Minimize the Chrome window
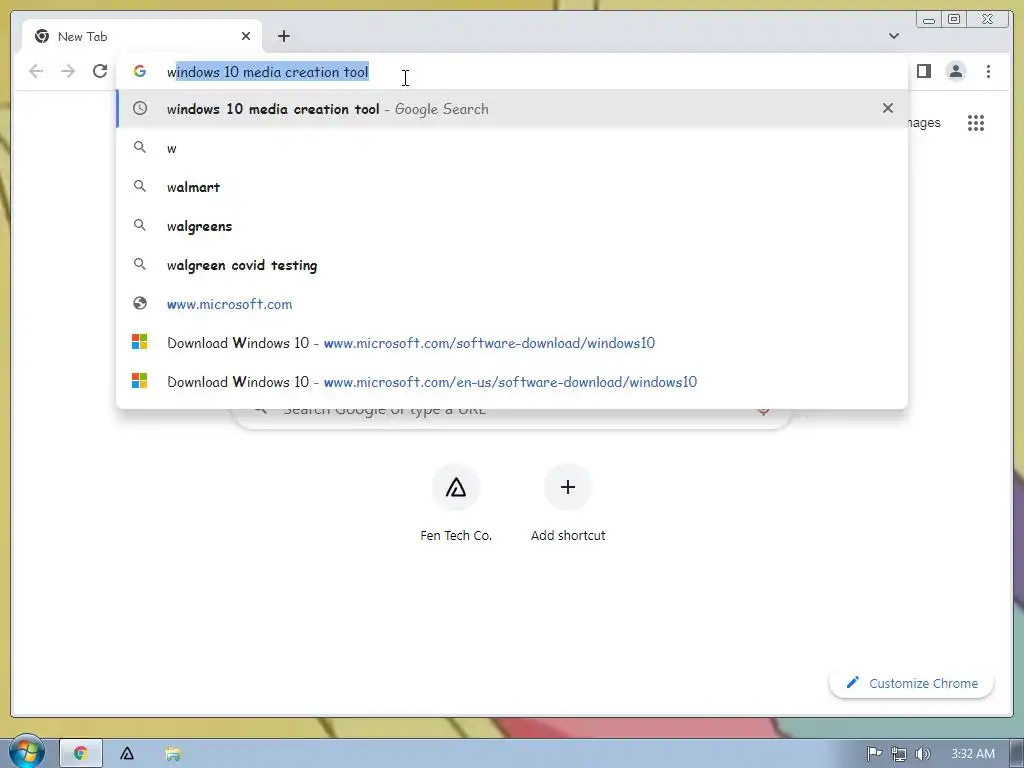 coord(929,20)
